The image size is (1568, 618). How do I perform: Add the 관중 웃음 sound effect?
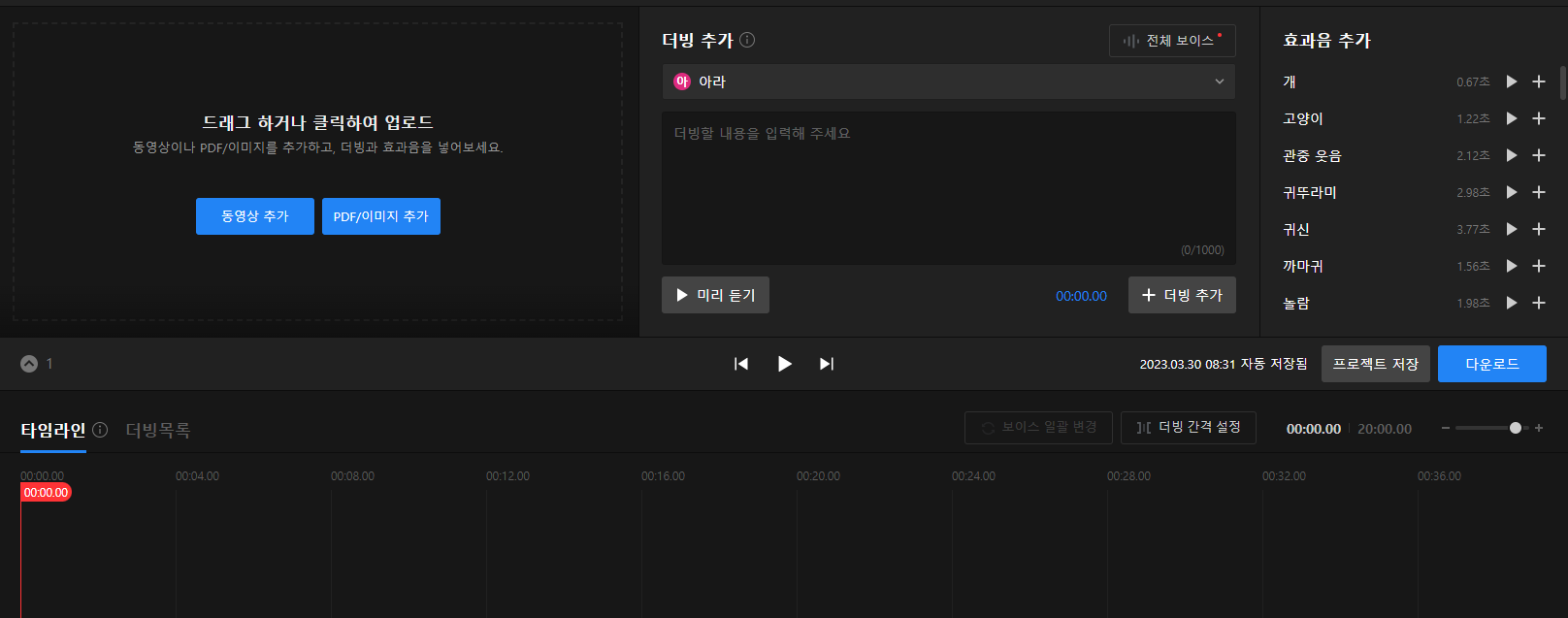click(1539, 155)
